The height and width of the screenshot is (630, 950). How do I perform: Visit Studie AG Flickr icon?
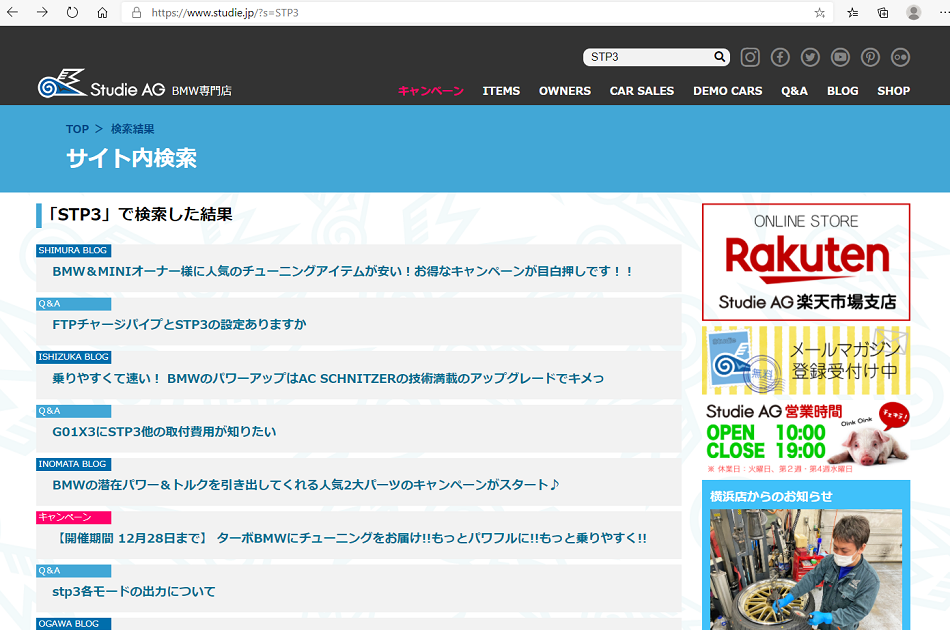(x=900, y=57)
